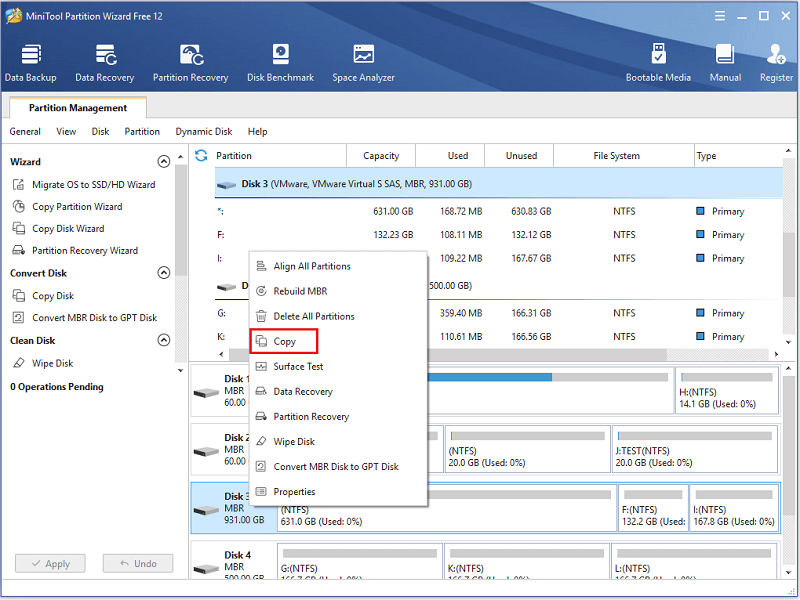This screenshot has width=800, height=600.
Task: Select the F: partition row
Action: click(x=498, y=235)
